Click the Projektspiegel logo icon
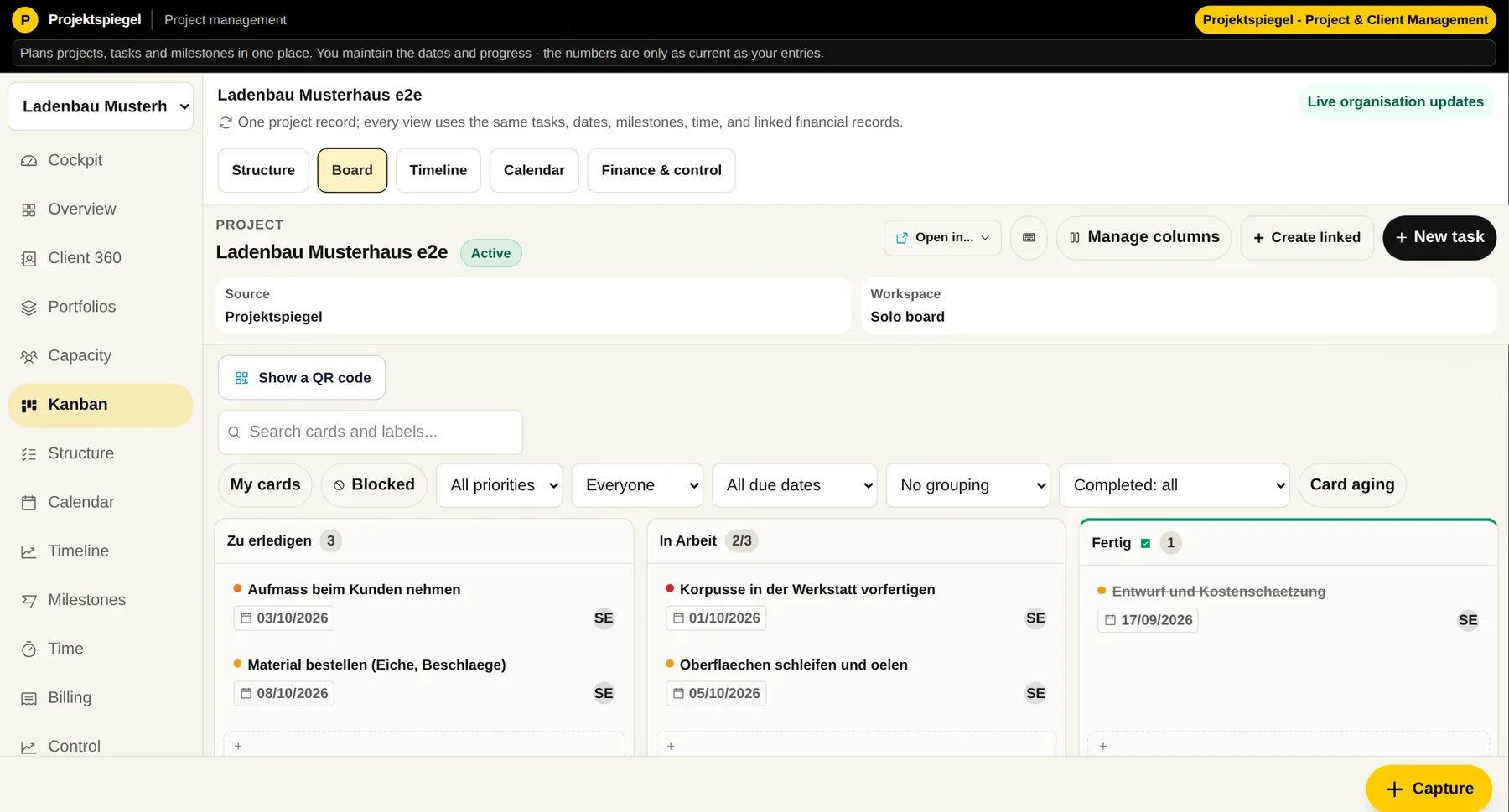 point(25,19)
